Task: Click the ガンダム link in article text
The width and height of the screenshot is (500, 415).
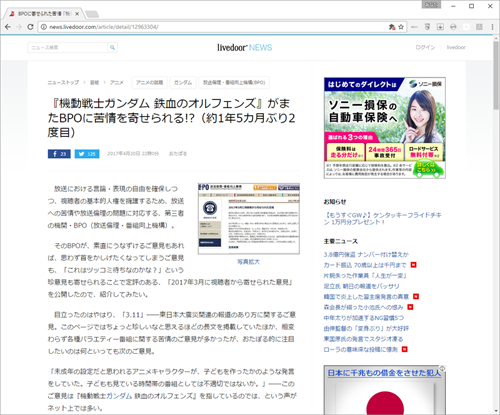Action: (x=119, y=396)
